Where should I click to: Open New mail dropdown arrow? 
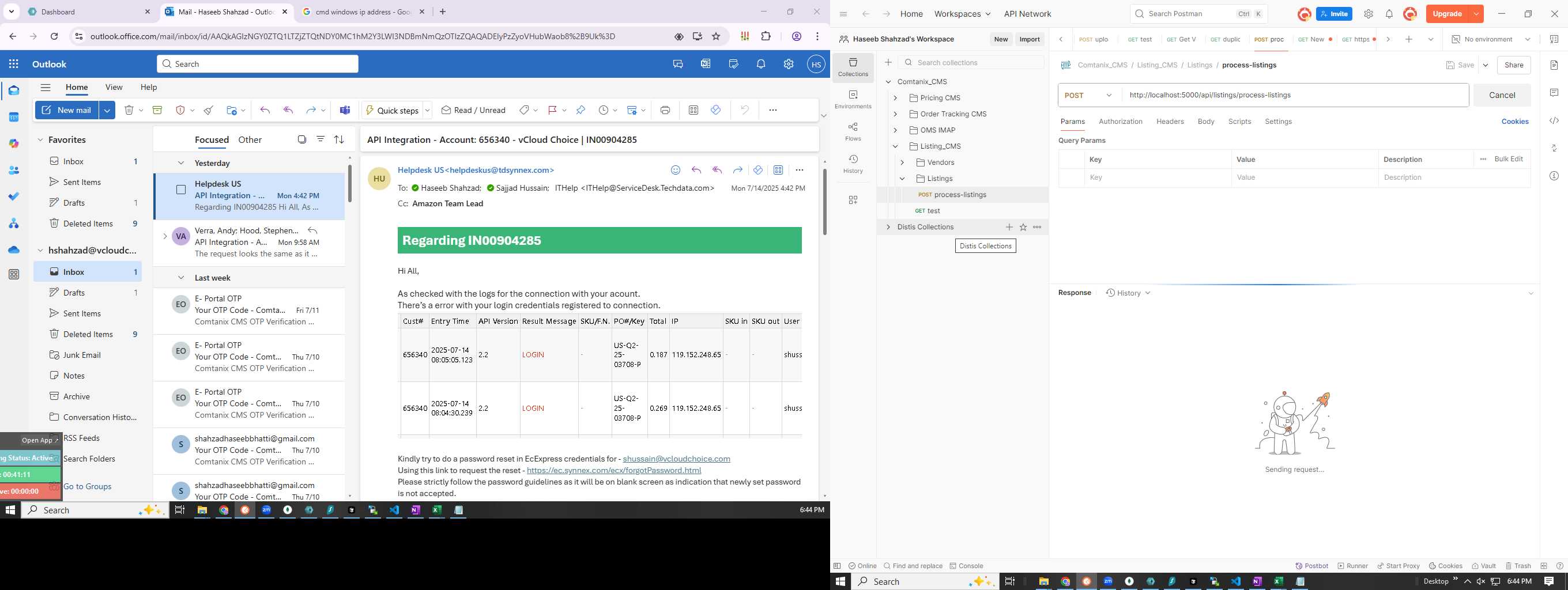point(107,110)
